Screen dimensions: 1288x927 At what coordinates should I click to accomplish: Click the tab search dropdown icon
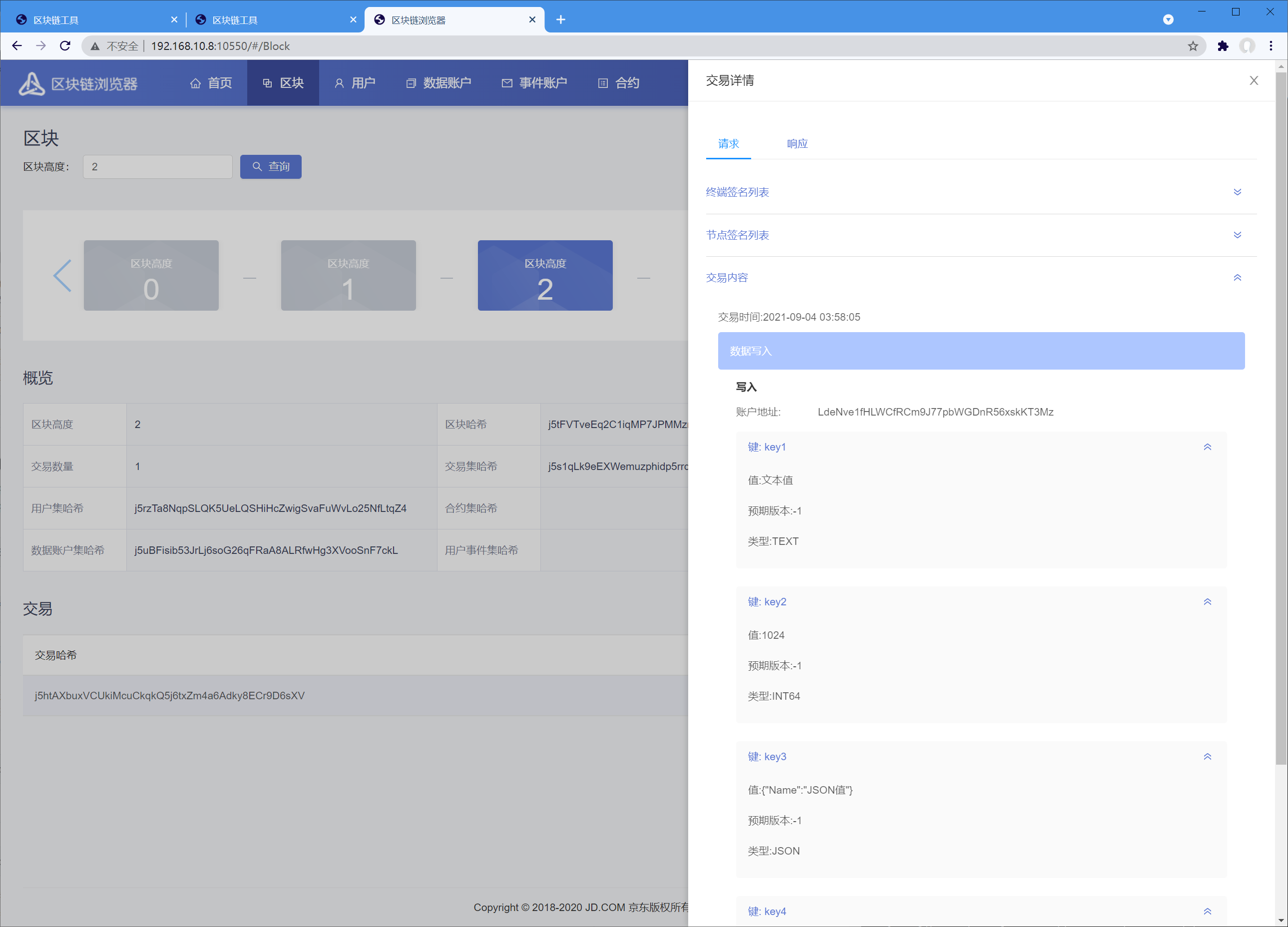click(1168, 20)
